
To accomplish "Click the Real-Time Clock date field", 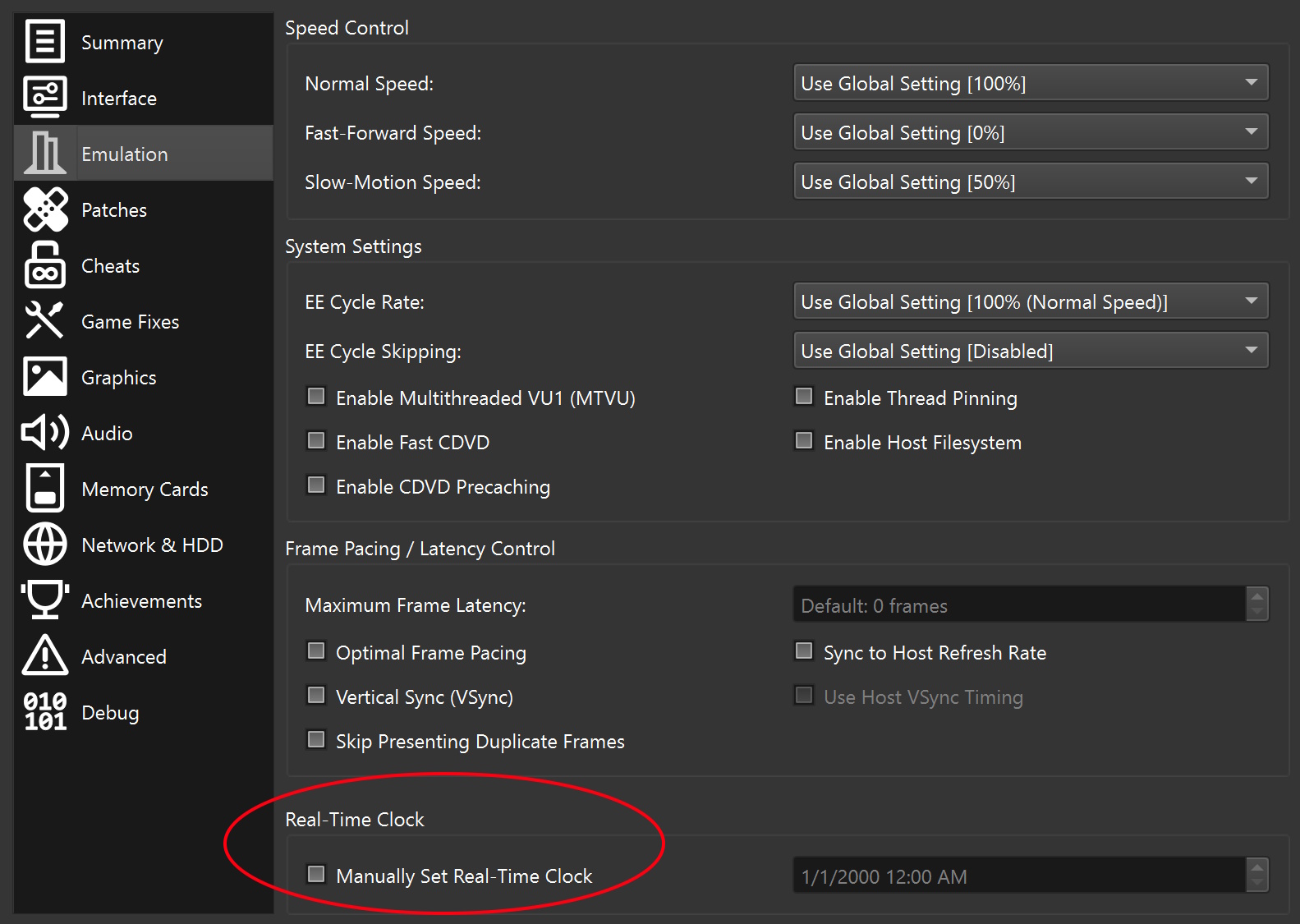I will point(1019,876).
